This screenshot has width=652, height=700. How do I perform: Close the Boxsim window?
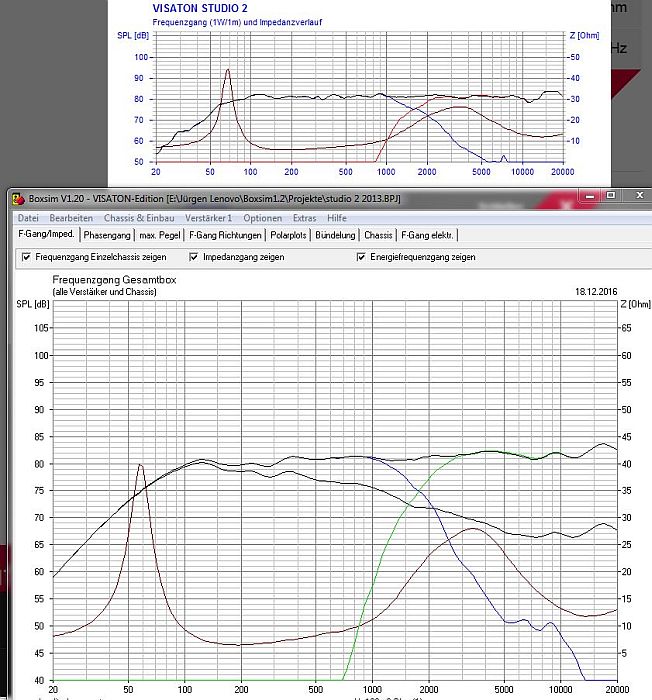click(x=639, y=196)
